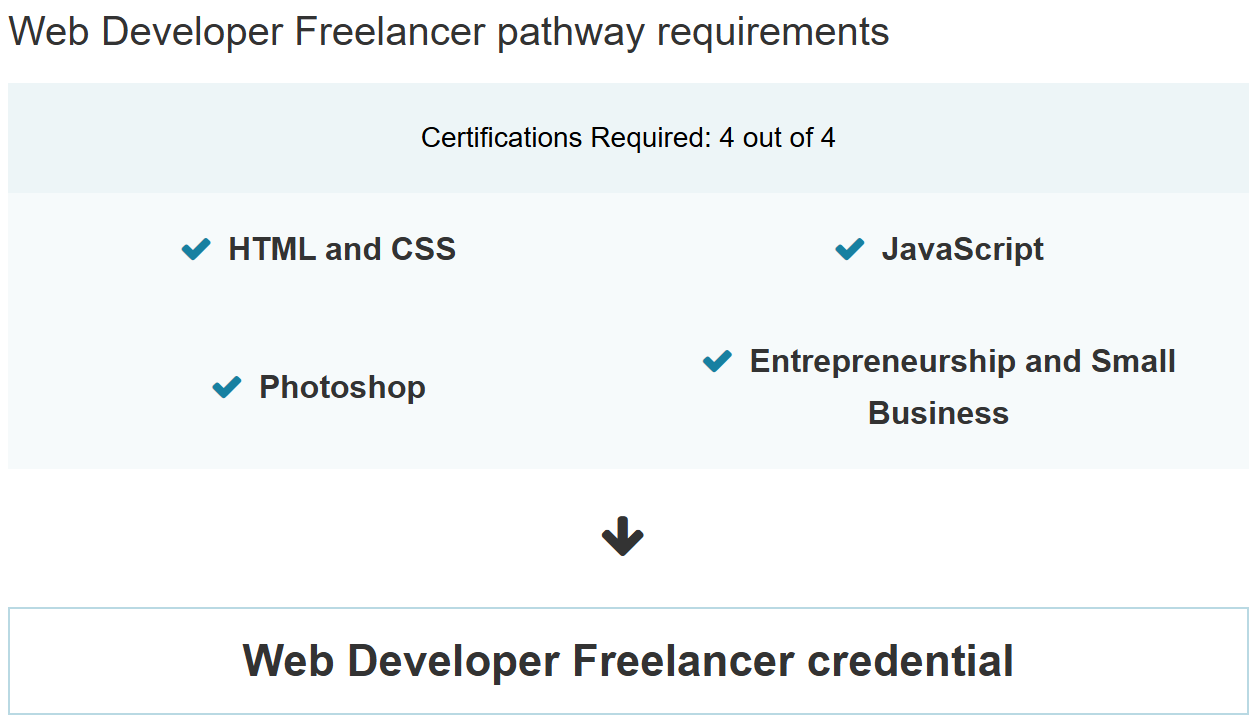1256x720 pixels.
Task: Click the checkmark next to JavaScript
Action: [x=849, y=249]
